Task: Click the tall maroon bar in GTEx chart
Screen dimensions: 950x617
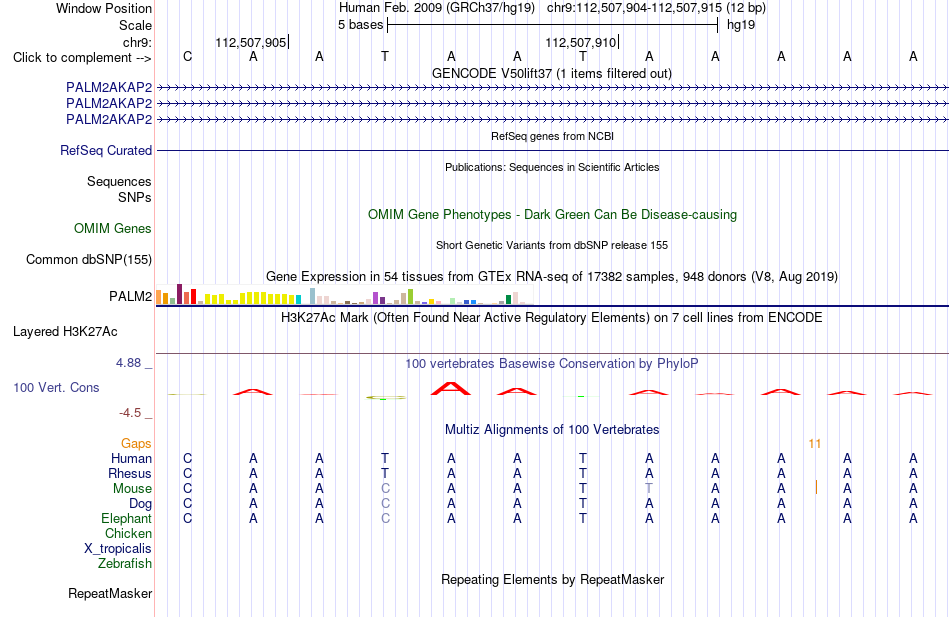Action: tap(179, 294)
